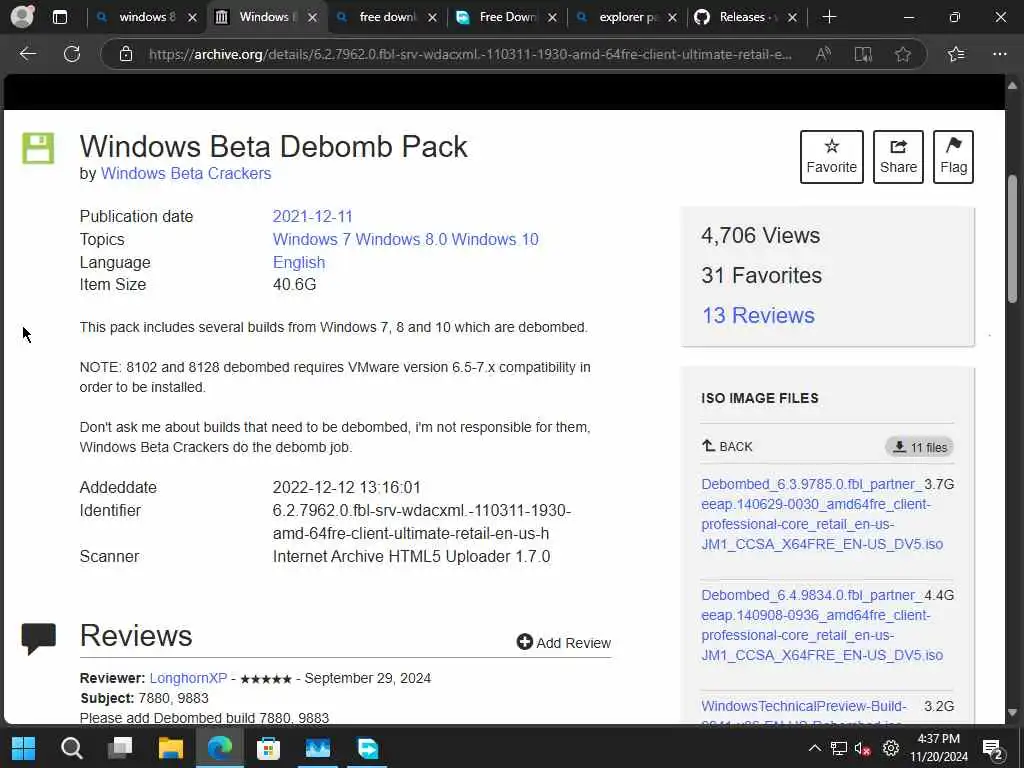Open the notification center icon

(993, 750)
